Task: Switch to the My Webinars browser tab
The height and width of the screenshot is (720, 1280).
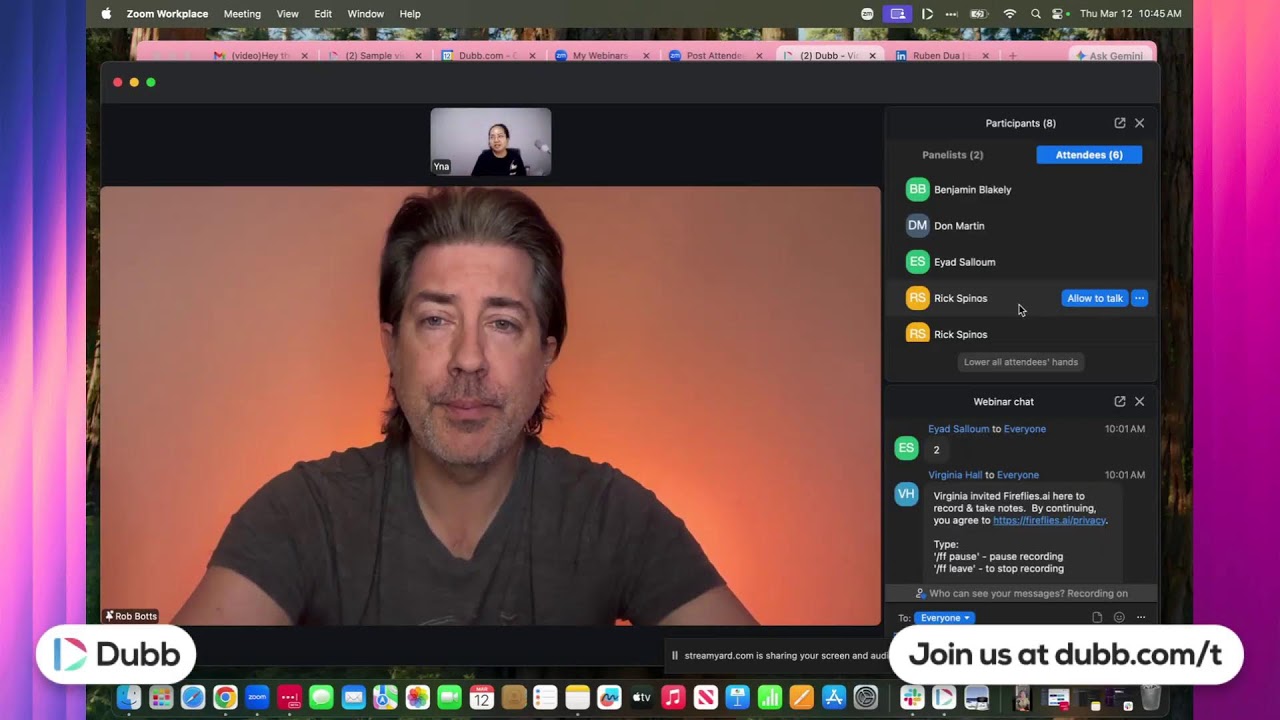Action: (x=600, y=56)
